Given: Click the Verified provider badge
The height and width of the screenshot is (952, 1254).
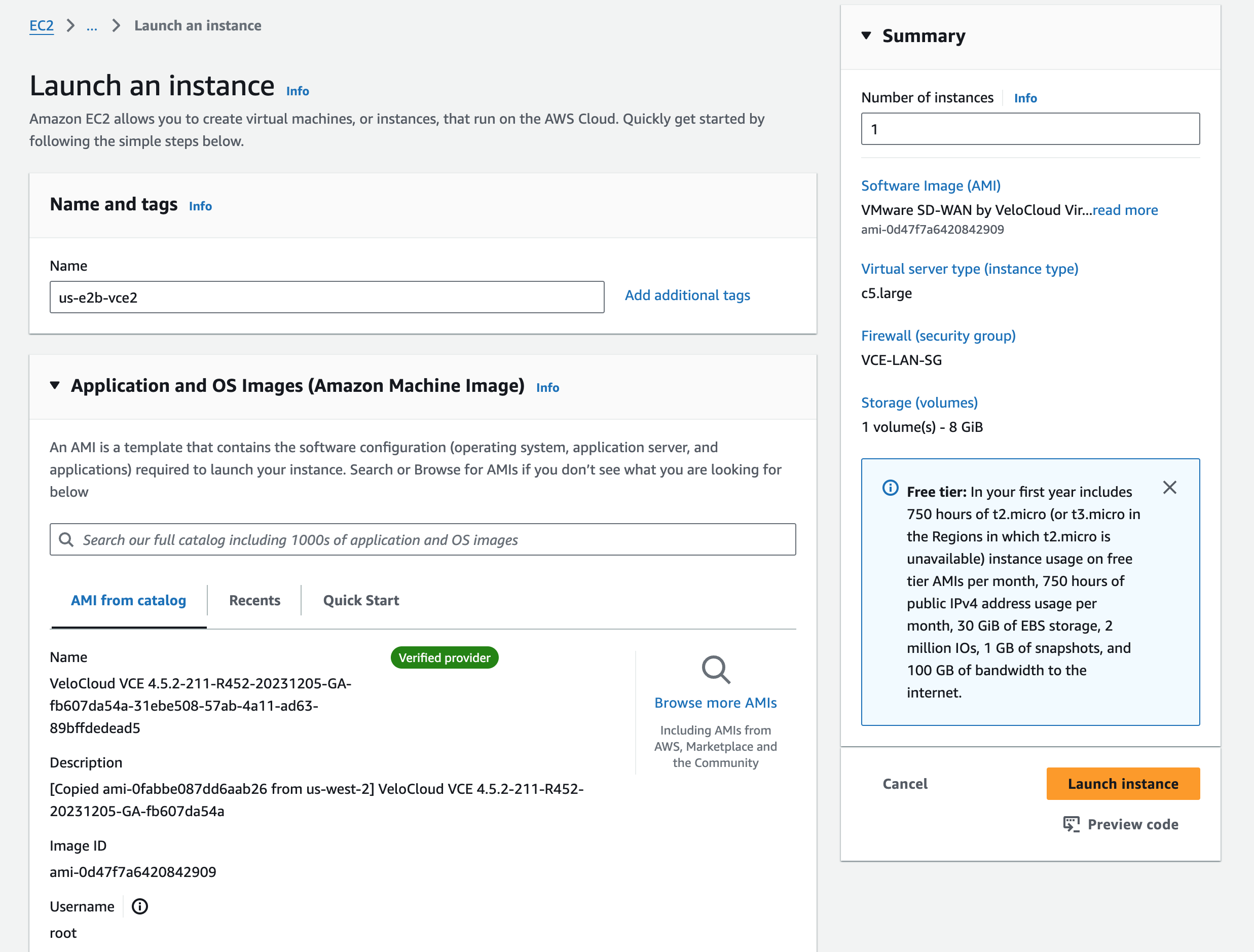Looking at the screenshot, I should (445, 657).
